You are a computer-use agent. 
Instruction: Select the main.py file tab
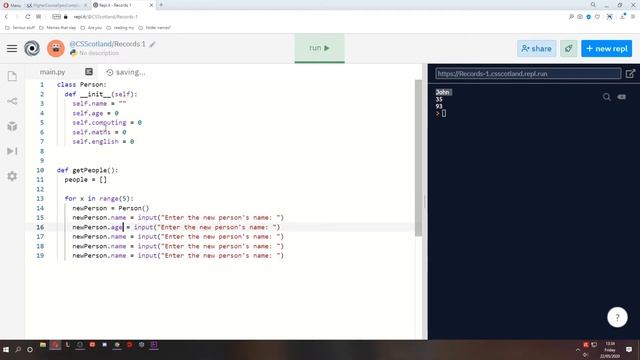(x=52, y=72)
